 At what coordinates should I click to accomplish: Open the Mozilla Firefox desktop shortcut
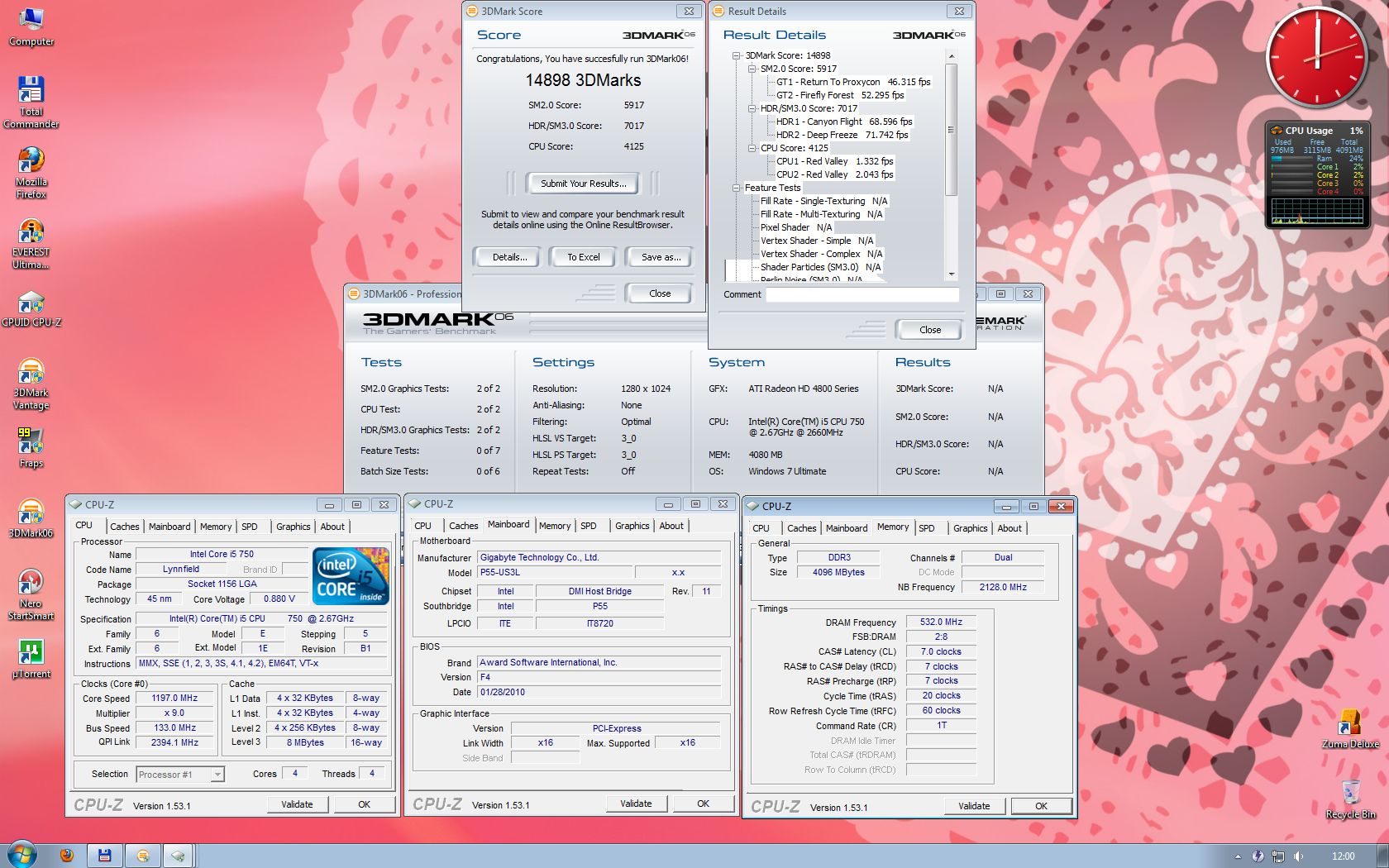[x=31, y=173]
